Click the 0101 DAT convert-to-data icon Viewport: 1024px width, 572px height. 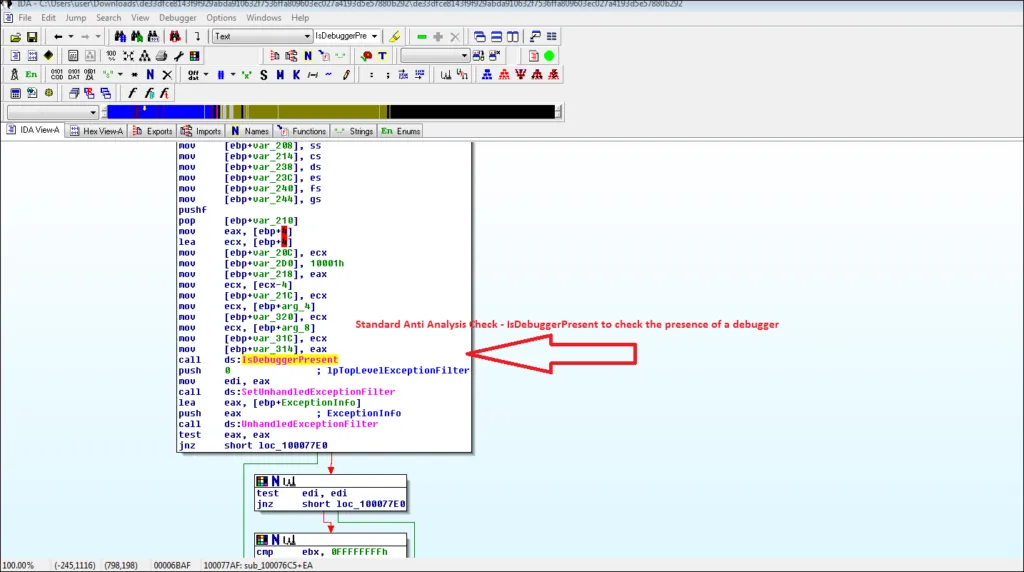(x=74, y=74)
